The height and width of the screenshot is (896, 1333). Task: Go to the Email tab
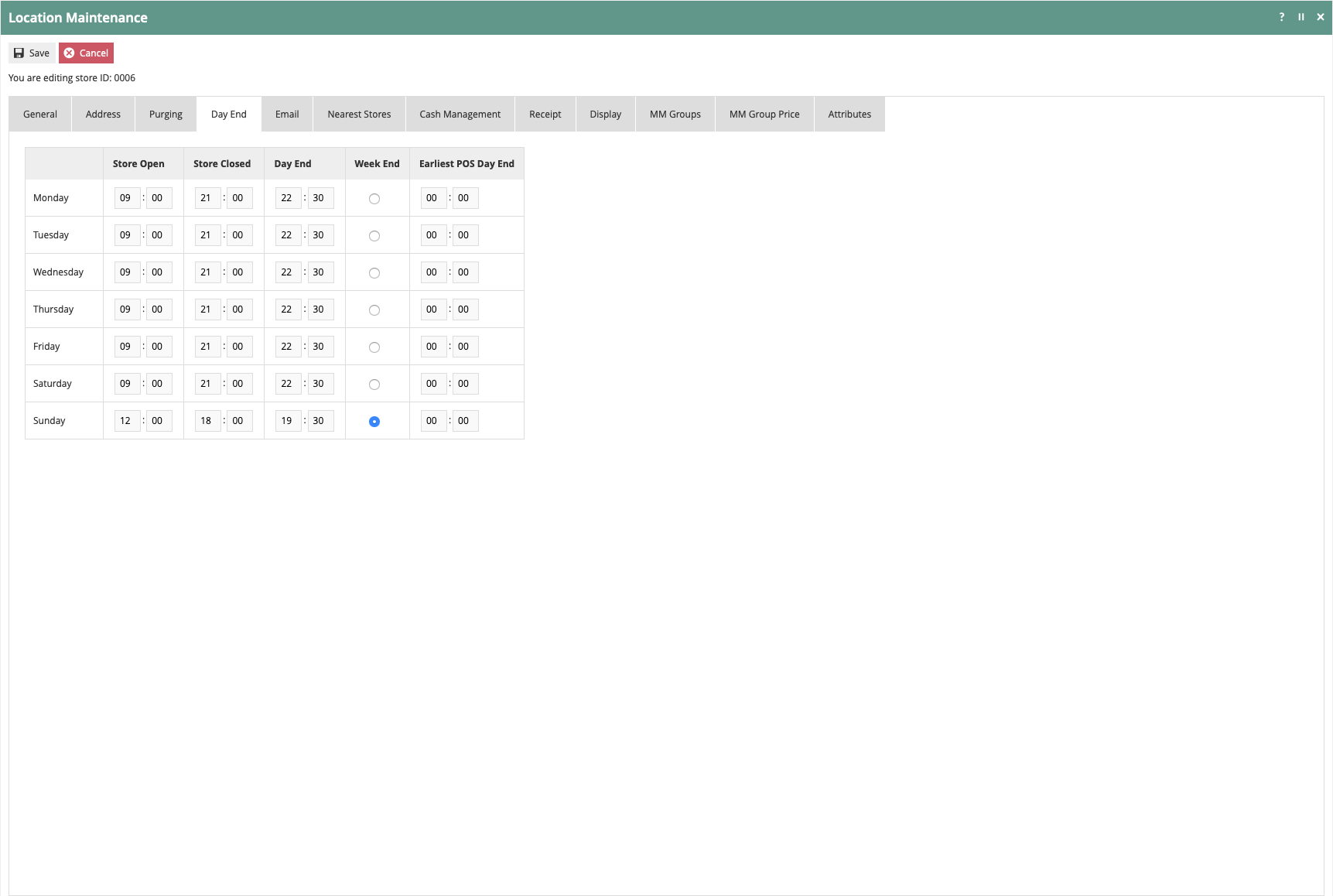pos(287,114)
